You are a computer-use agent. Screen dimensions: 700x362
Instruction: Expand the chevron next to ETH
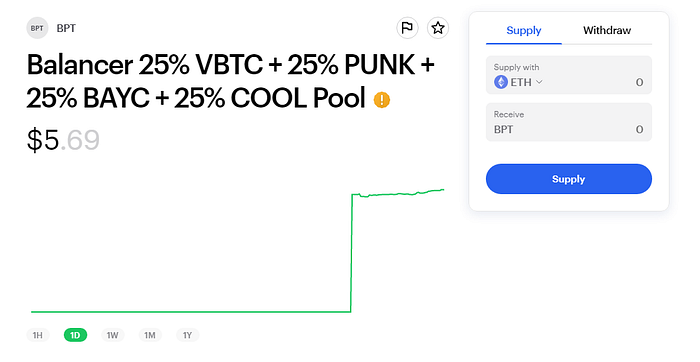coord(539,82)
